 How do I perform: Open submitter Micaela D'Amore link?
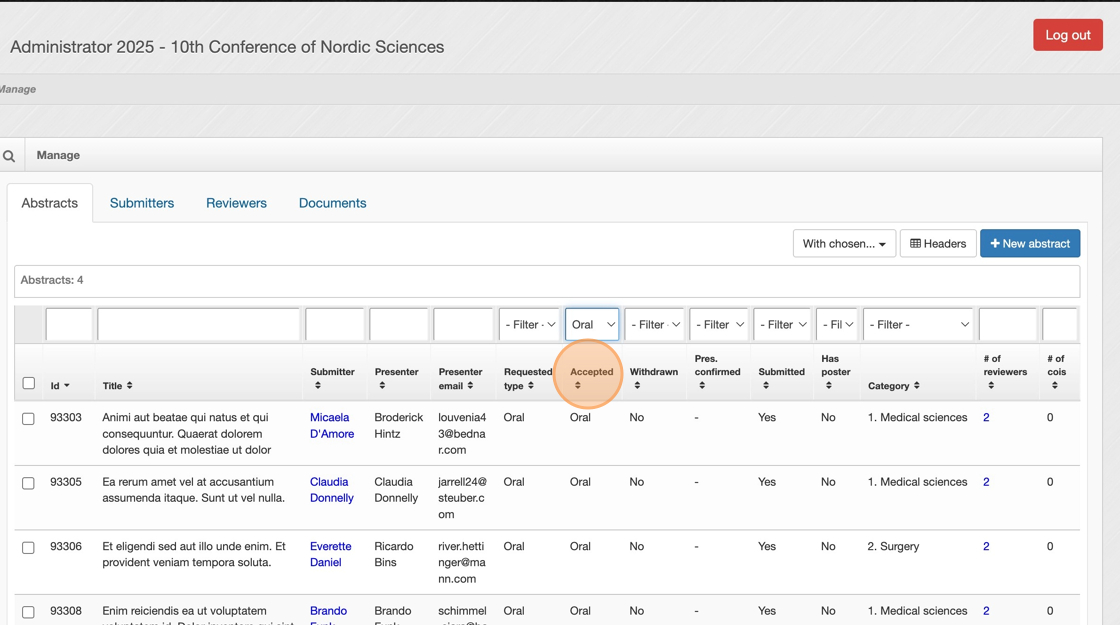(331, 426)
